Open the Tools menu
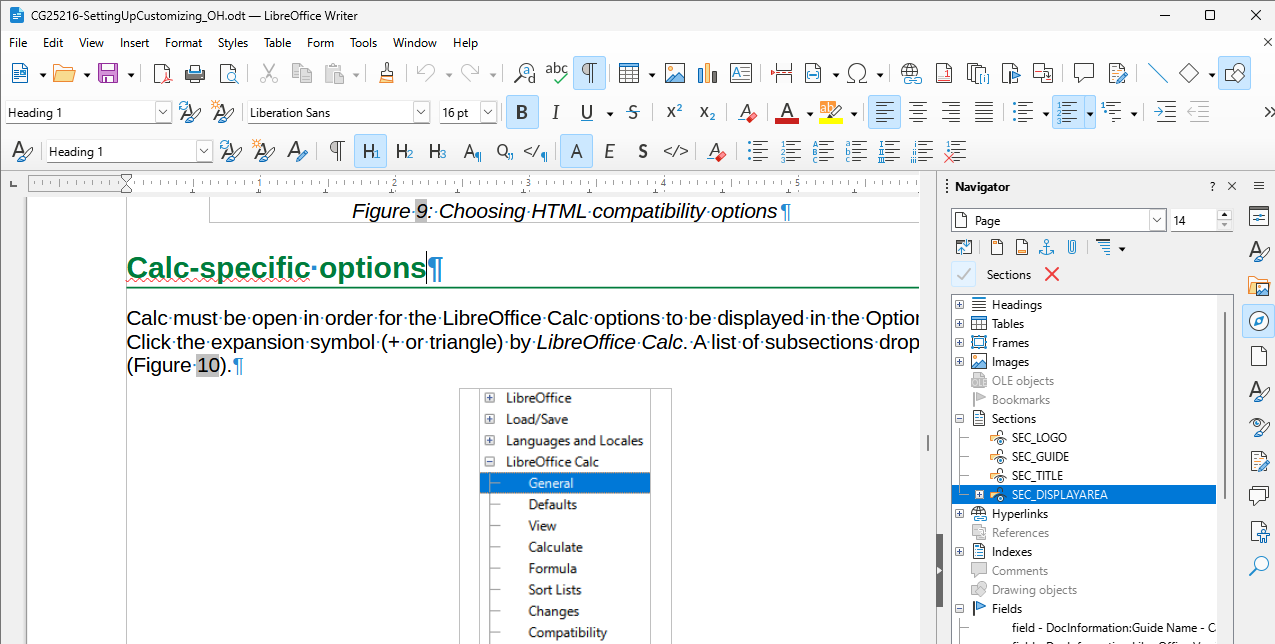 point(363,43)
